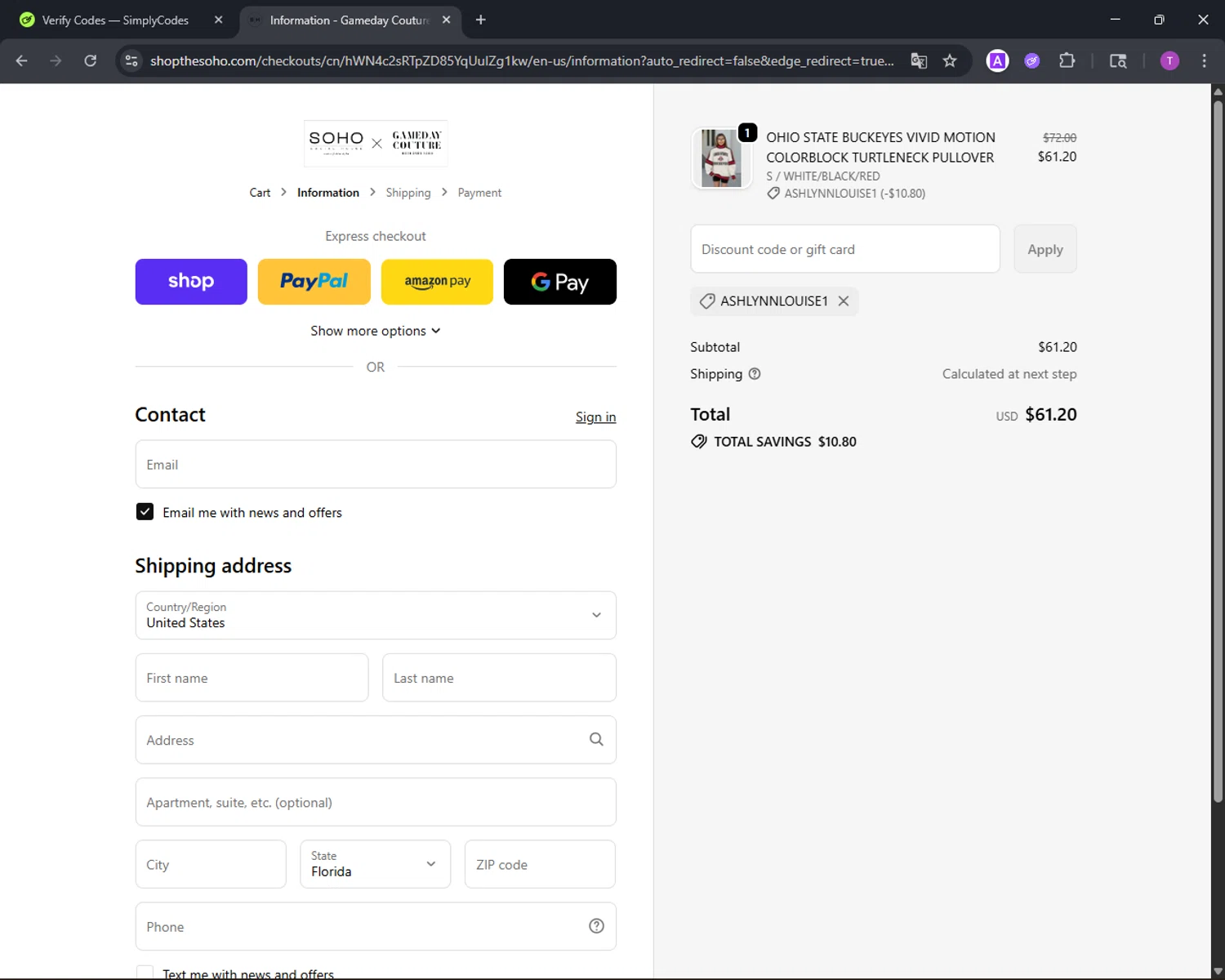Open the State dropdown showing Florida
The image size is (1225, 980).
pos(375,864)
